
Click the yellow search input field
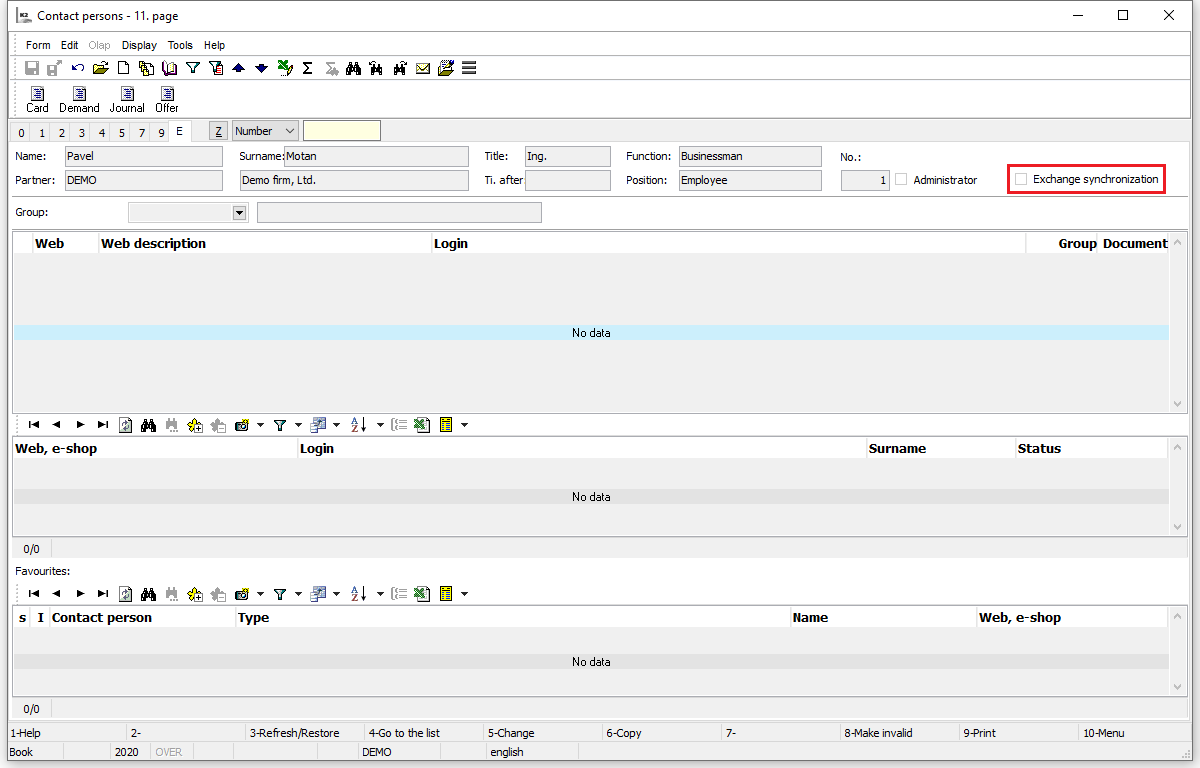coord(342,131)
